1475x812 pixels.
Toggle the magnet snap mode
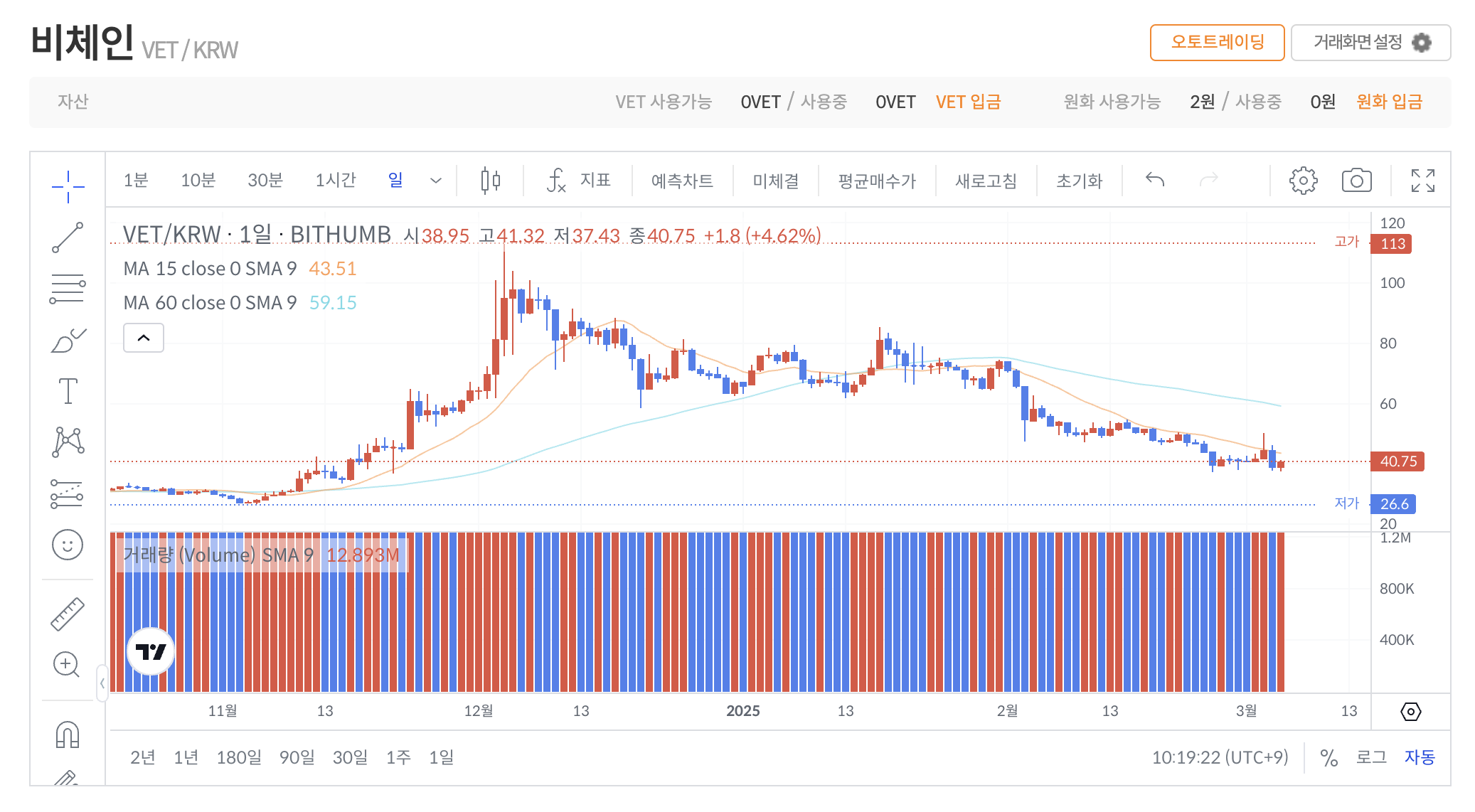click(x=68, y=734)
